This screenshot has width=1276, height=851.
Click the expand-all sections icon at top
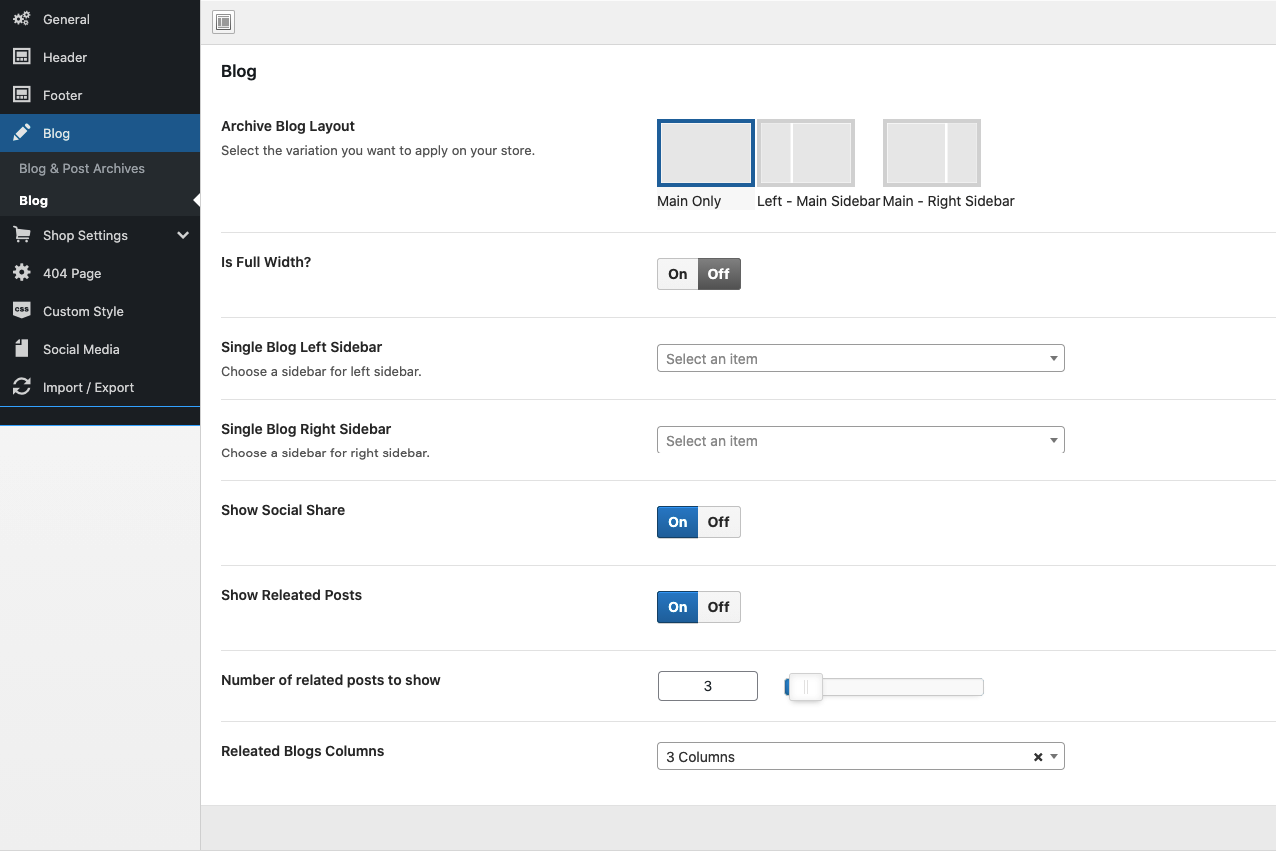pyautogui.click(x=223, y=22)
